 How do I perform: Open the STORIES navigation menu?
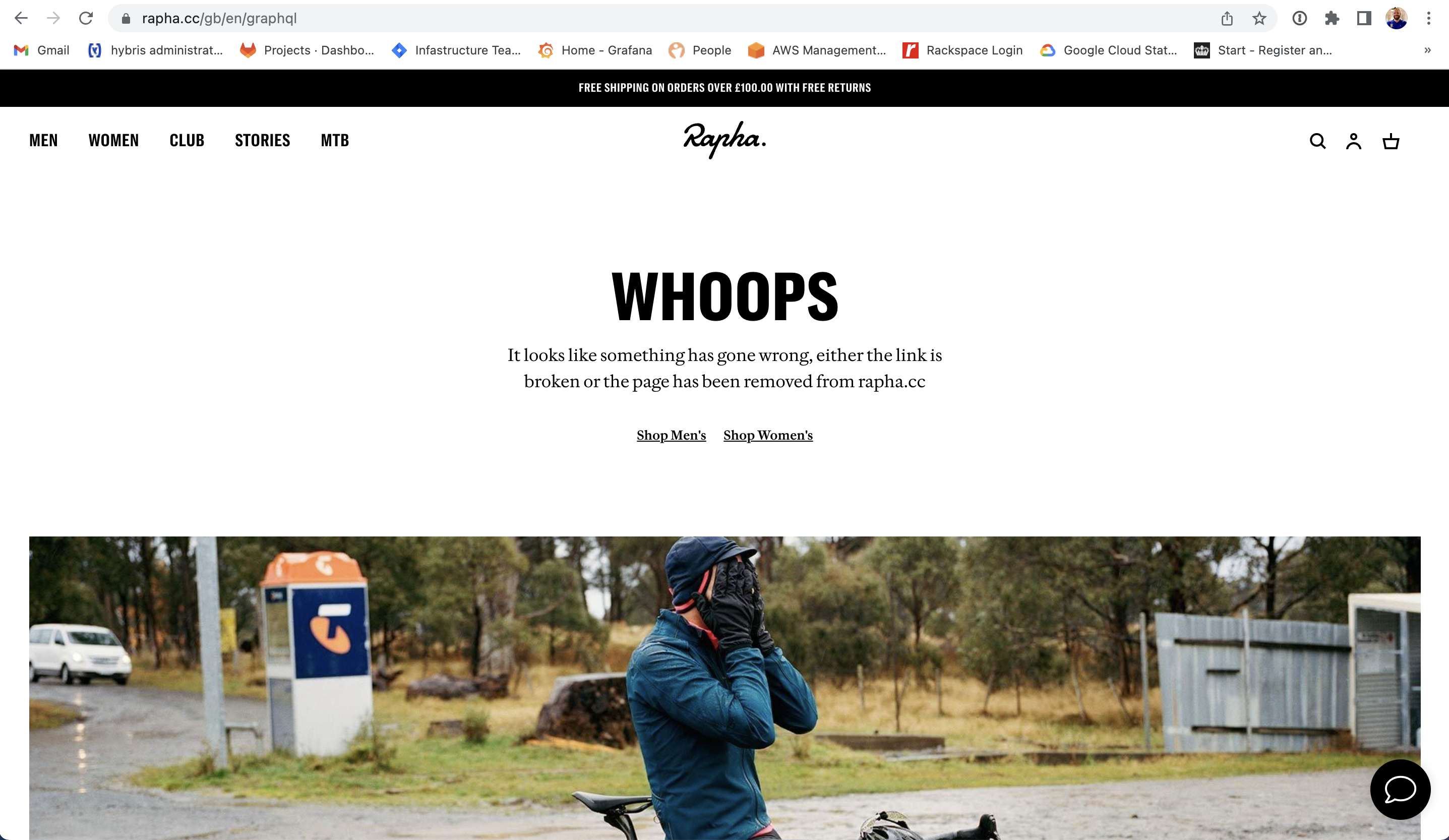pos(262,140)
